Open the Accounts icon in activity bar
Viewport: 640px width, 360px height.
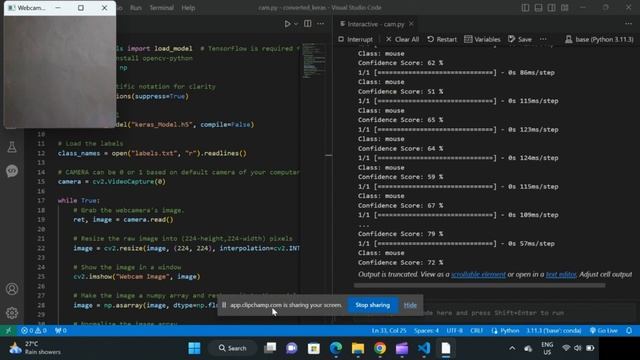pyautogui.click(x=12, y=289)
